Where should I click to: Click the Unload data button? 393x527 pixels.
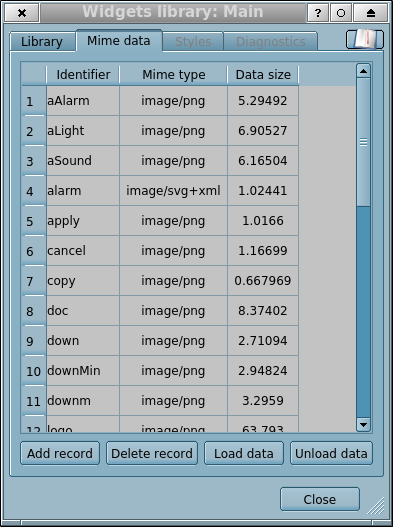tap(331, 453)
